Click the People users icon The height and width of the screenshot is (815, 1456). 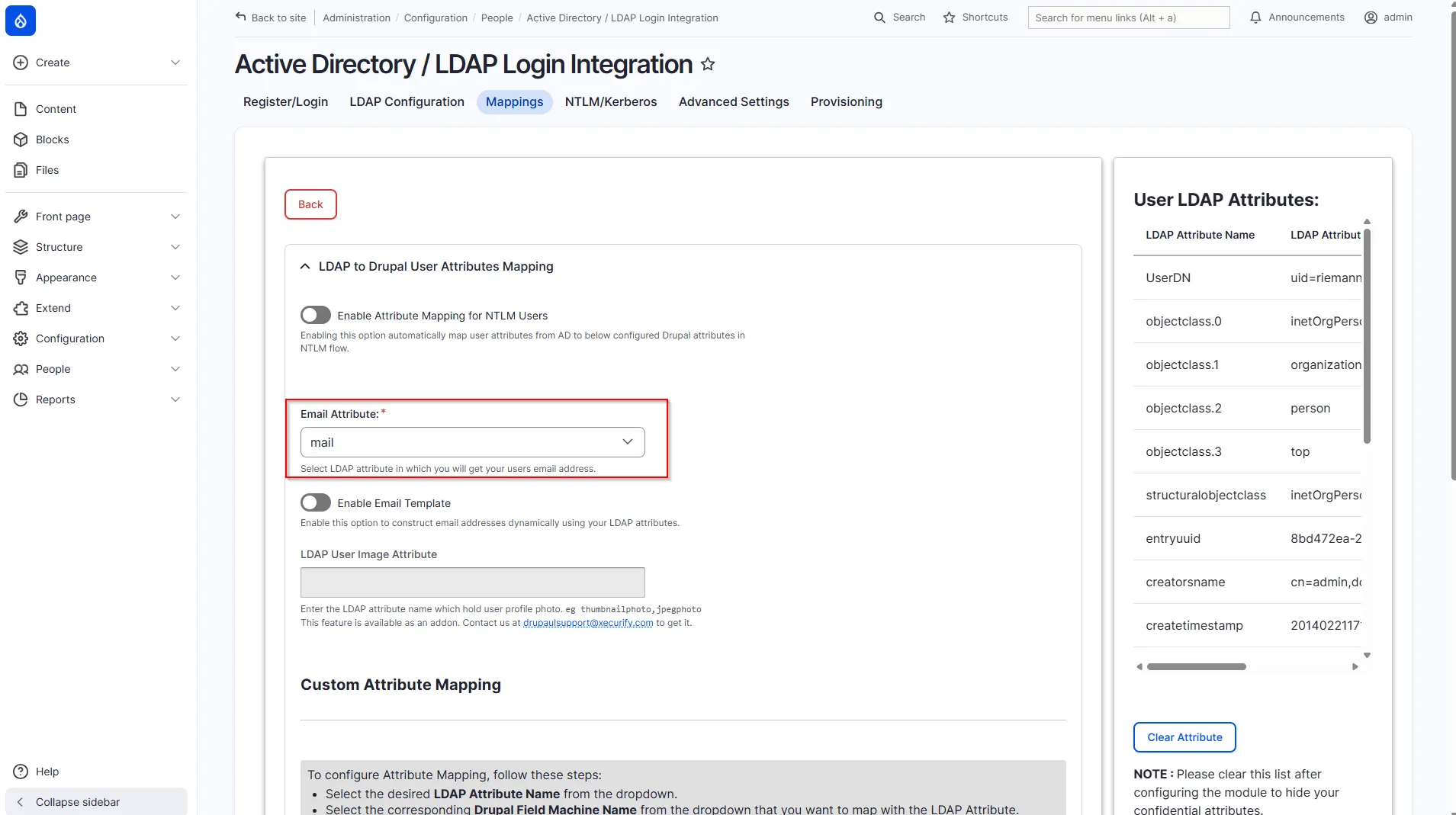(x=21, y=369)
